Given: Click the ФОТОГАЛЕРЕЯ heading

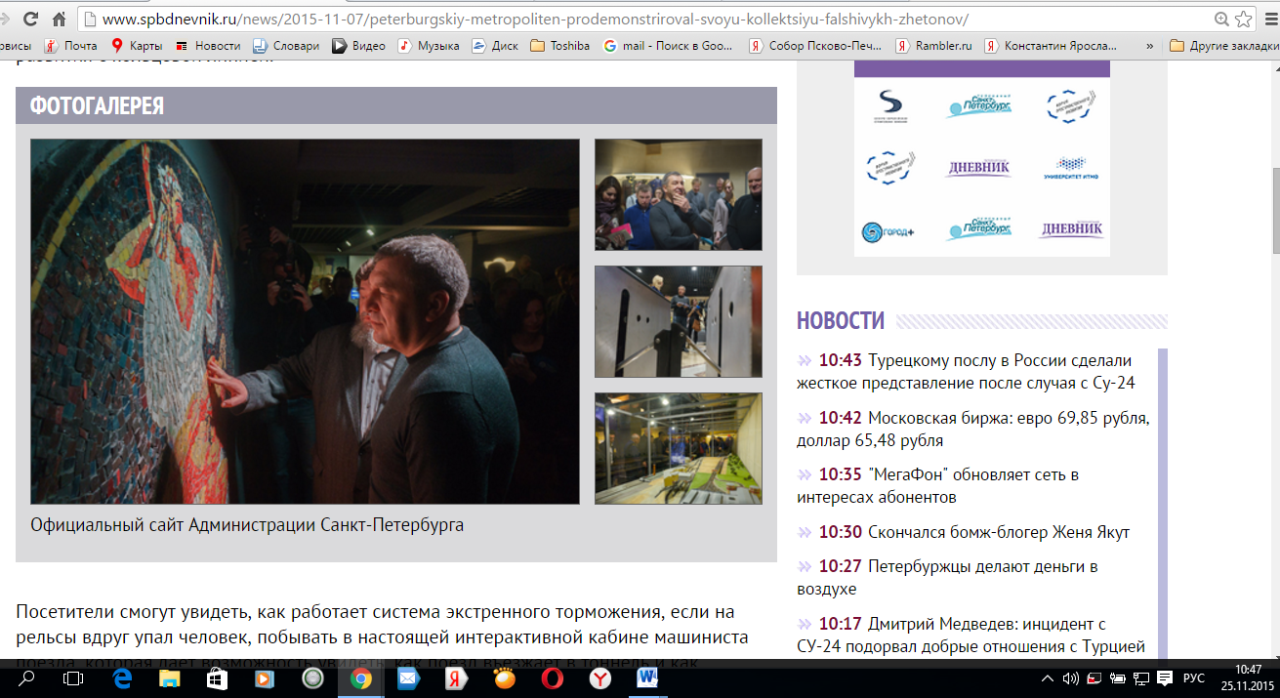Looking at the screenshot, I should (97, 106).
